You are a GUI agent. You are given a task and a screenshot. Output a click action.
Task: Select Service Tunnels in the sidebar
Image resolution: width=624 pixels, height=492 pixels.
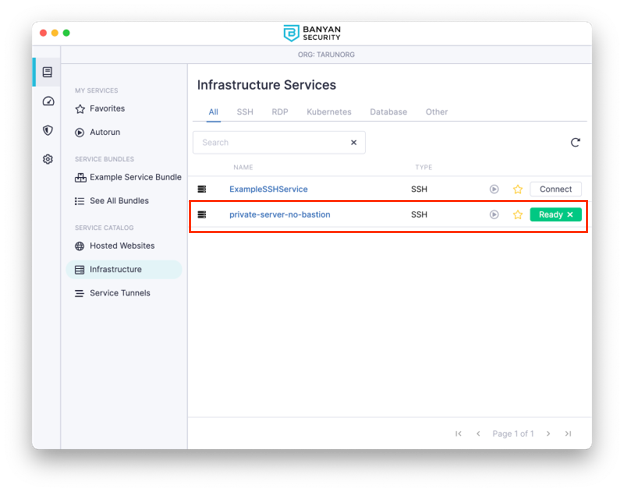119,293
